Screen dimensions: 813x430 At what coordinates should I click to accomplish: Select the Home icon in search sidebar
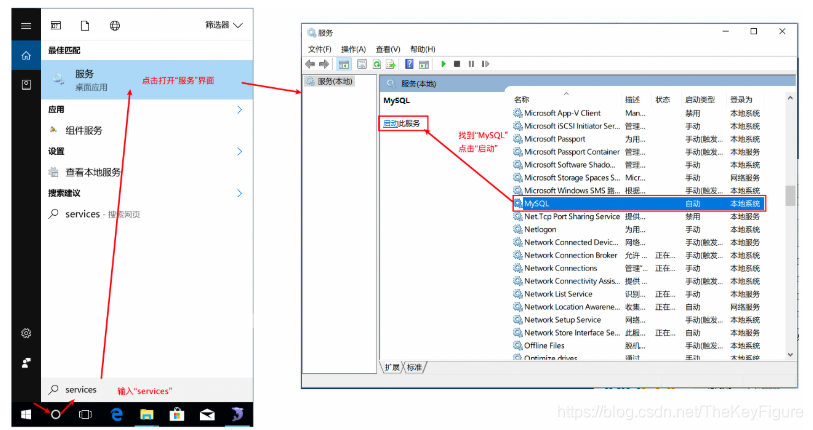click(26, 56)
